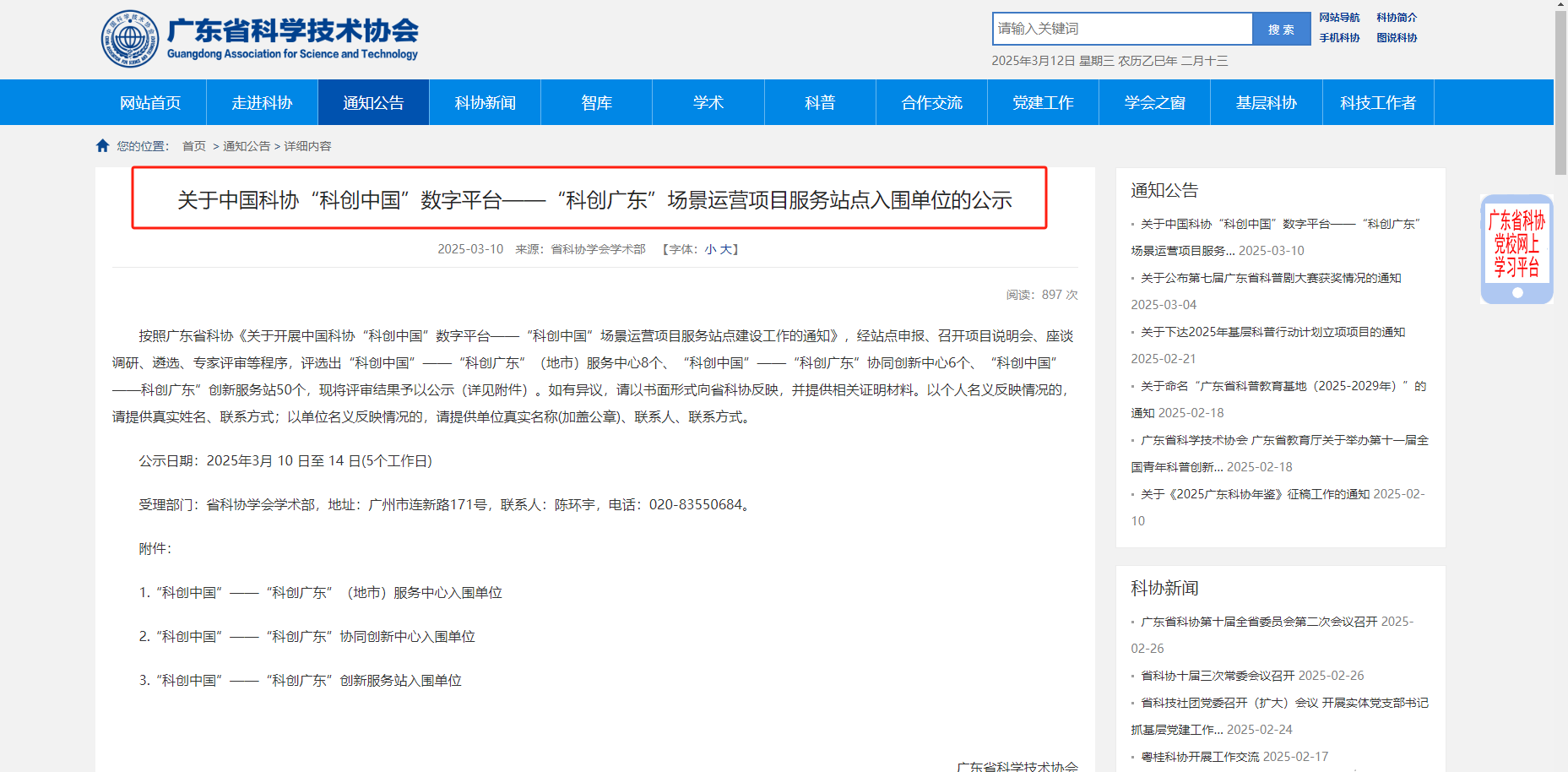The height and width of the screenshot is (772, 1568).
Task: Open the 合作交流 nav tab
Action: 931,102
